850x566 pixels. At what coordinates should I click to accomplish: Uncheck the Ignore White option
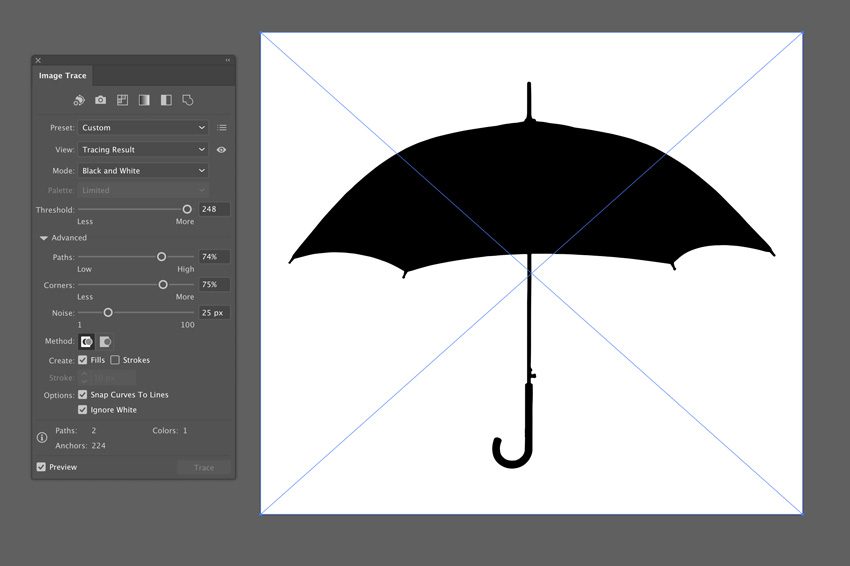coord(82,410)
